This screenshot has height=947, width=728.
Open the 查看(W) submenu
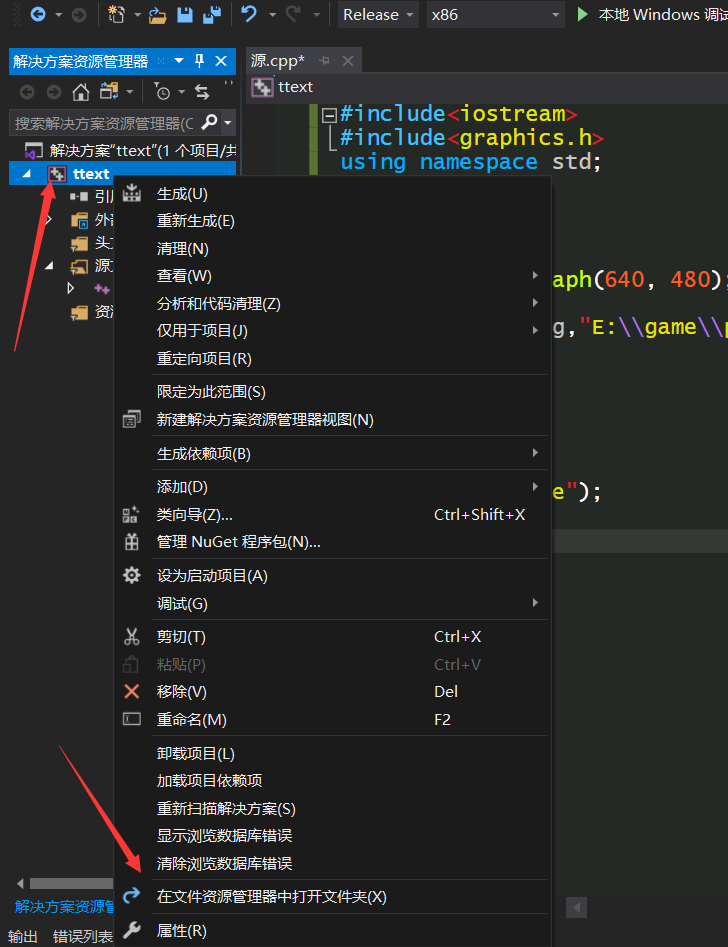[x=332, y=276]
